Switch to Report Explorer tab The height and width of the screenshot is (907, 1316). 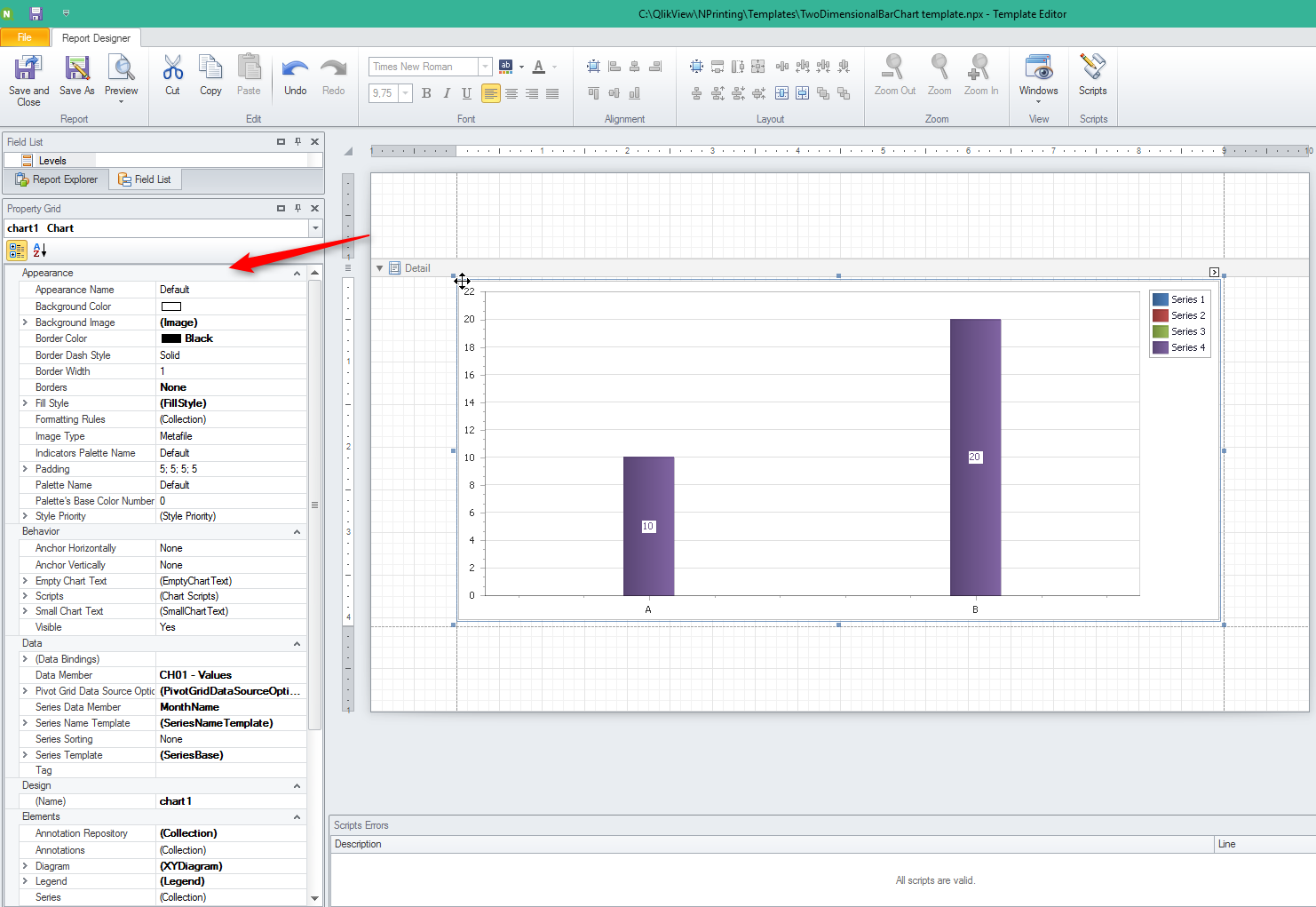coord(57,179)
